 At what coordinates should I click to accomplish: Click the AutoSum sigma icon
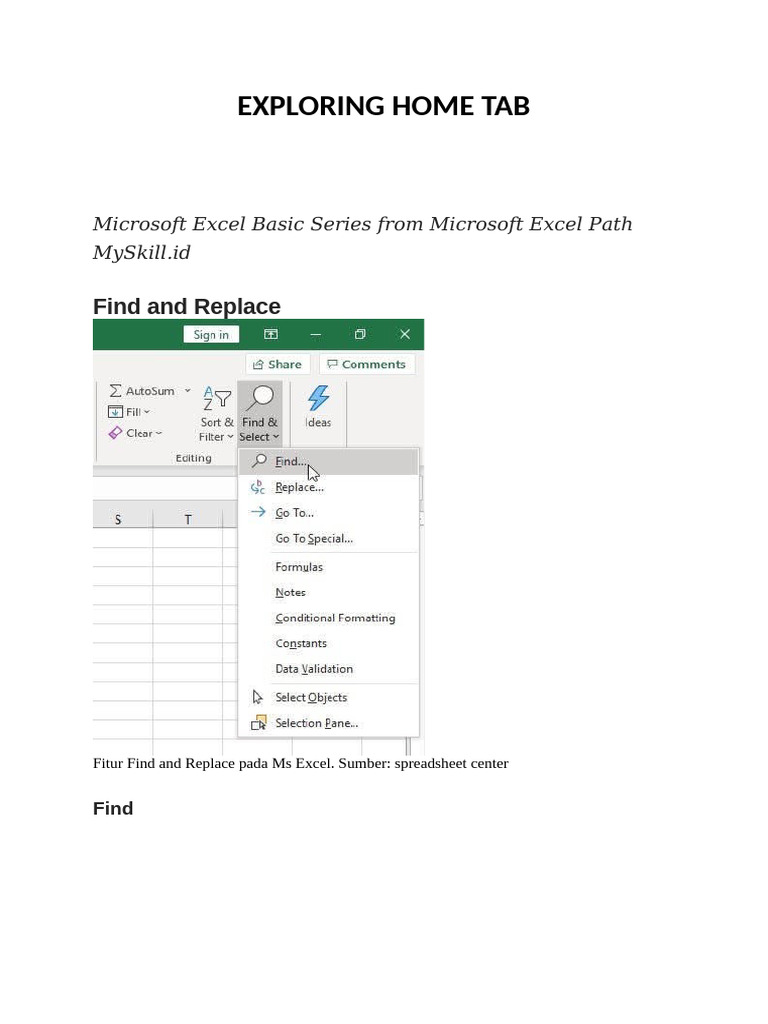(116, 391)
